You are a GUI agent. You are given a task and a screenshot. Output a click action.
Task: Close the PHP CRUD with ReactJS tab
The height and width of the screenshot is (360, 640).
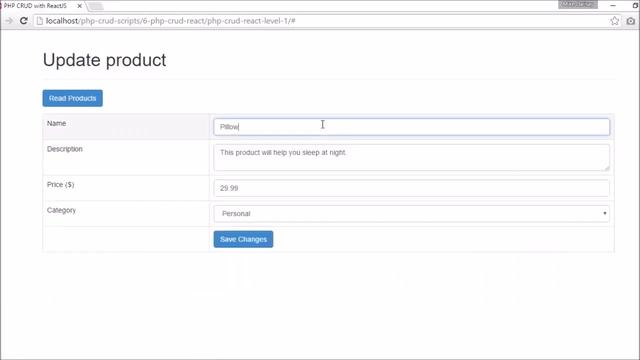pyautogui.click(x=80, y=6)
